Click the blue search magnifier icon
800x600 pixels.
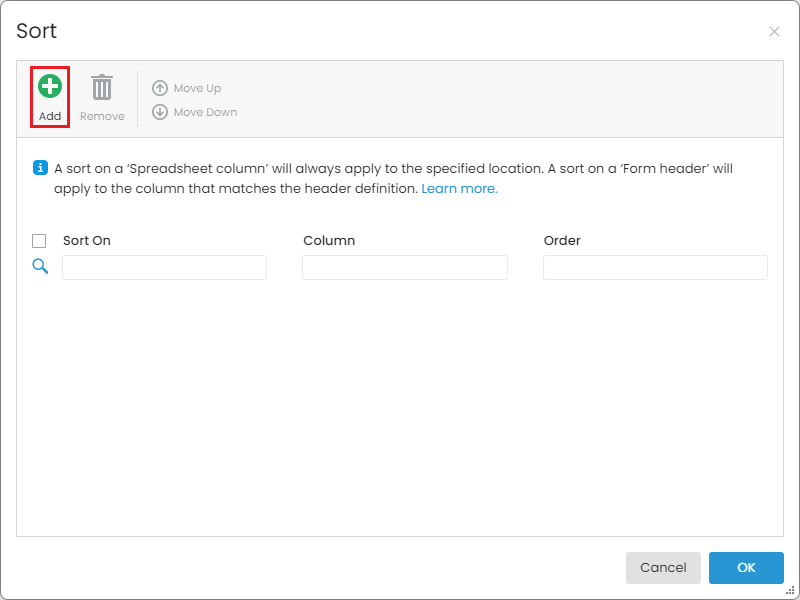pos(40,266)
